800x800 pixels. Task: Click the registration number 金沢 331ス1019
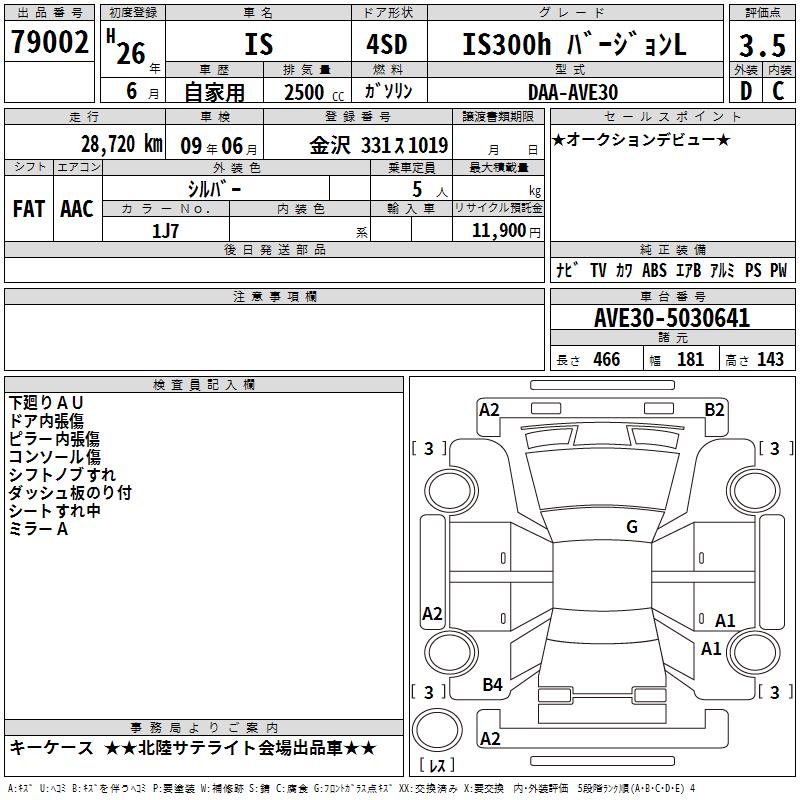pyautogui.click(x=379, y=143)
